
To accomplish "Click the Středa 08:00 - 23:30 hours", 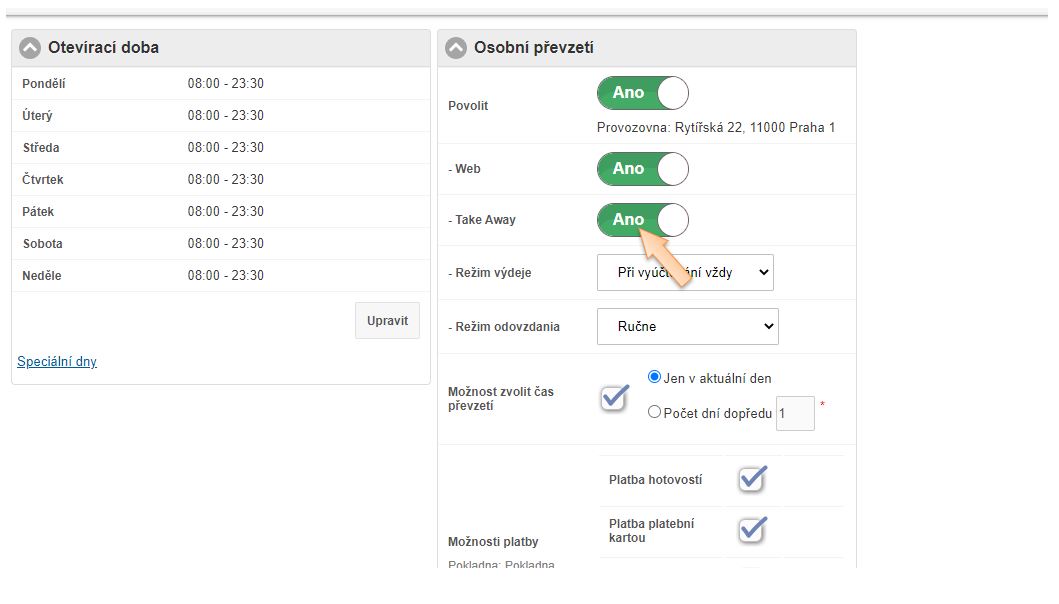I will click(226, 148).
